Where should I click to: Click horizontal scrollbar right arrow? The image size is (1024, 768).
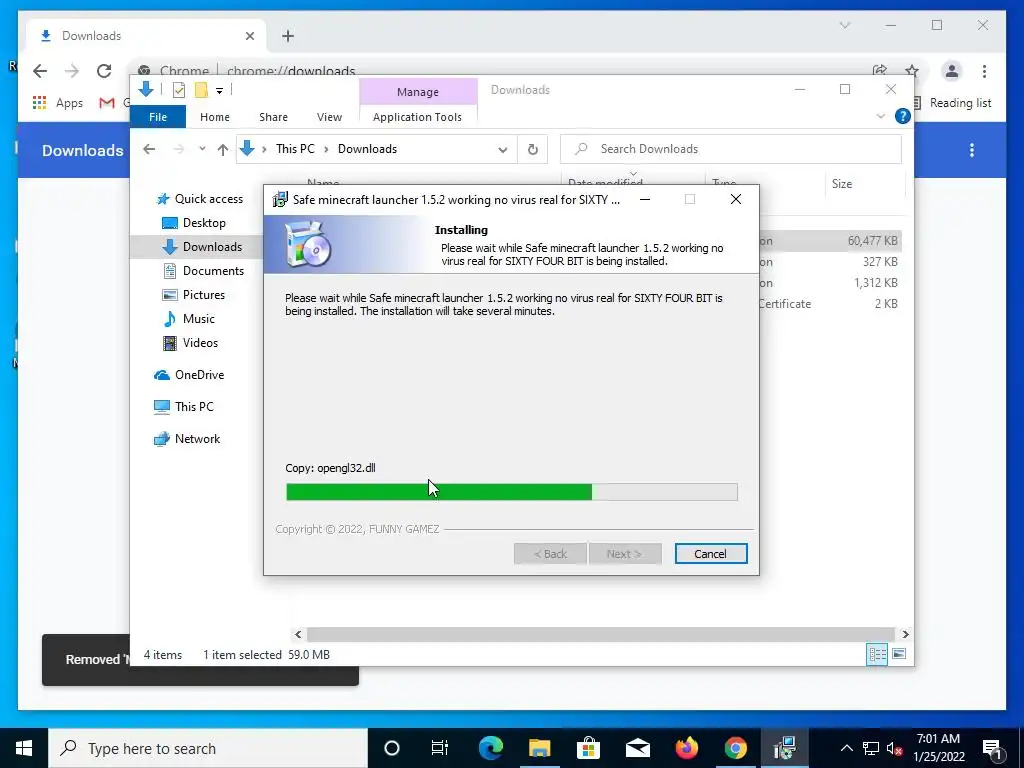tap(905, 634)
